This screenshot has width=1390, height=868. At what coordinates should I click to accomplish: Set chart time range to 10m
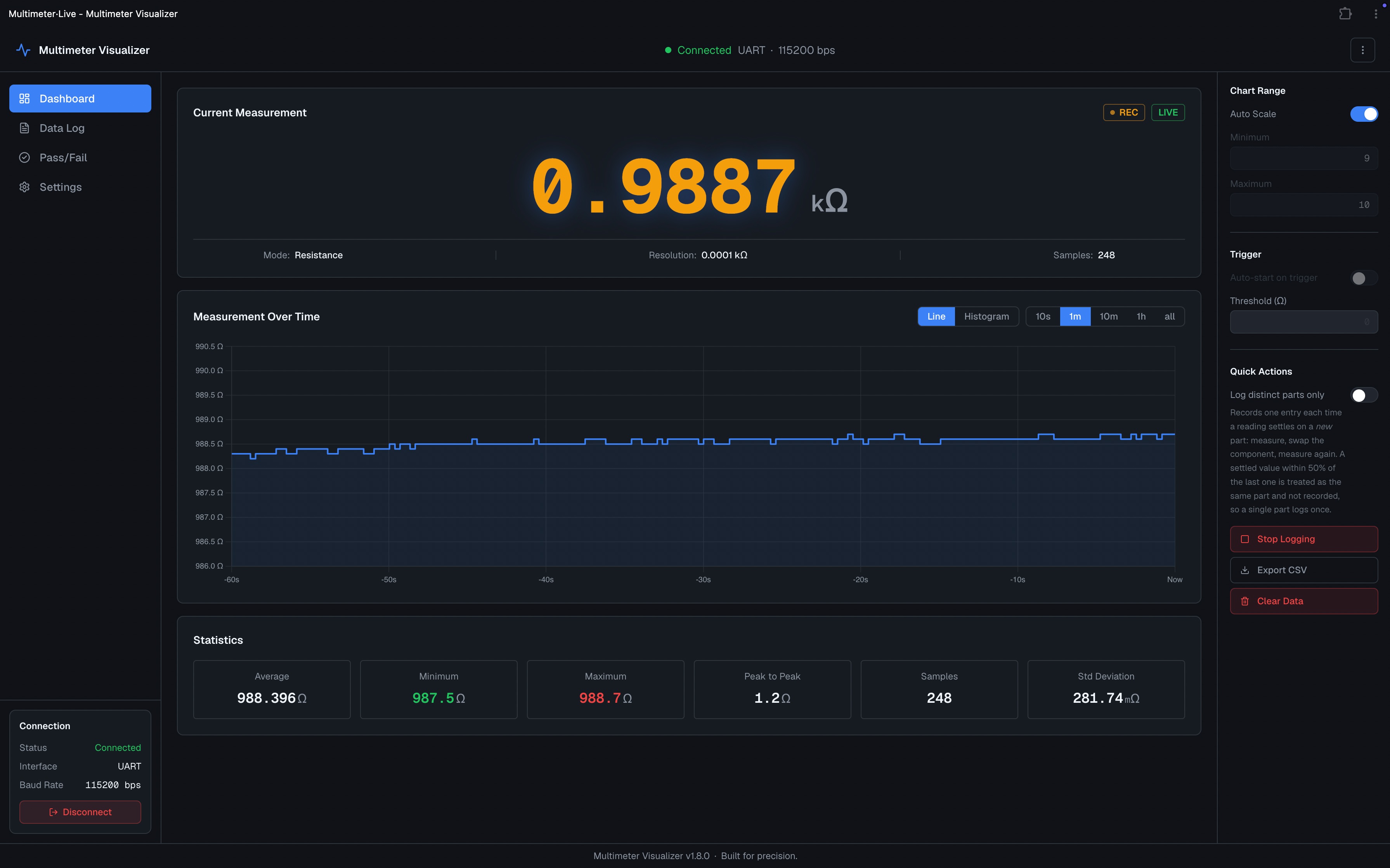pos(1109,316)
